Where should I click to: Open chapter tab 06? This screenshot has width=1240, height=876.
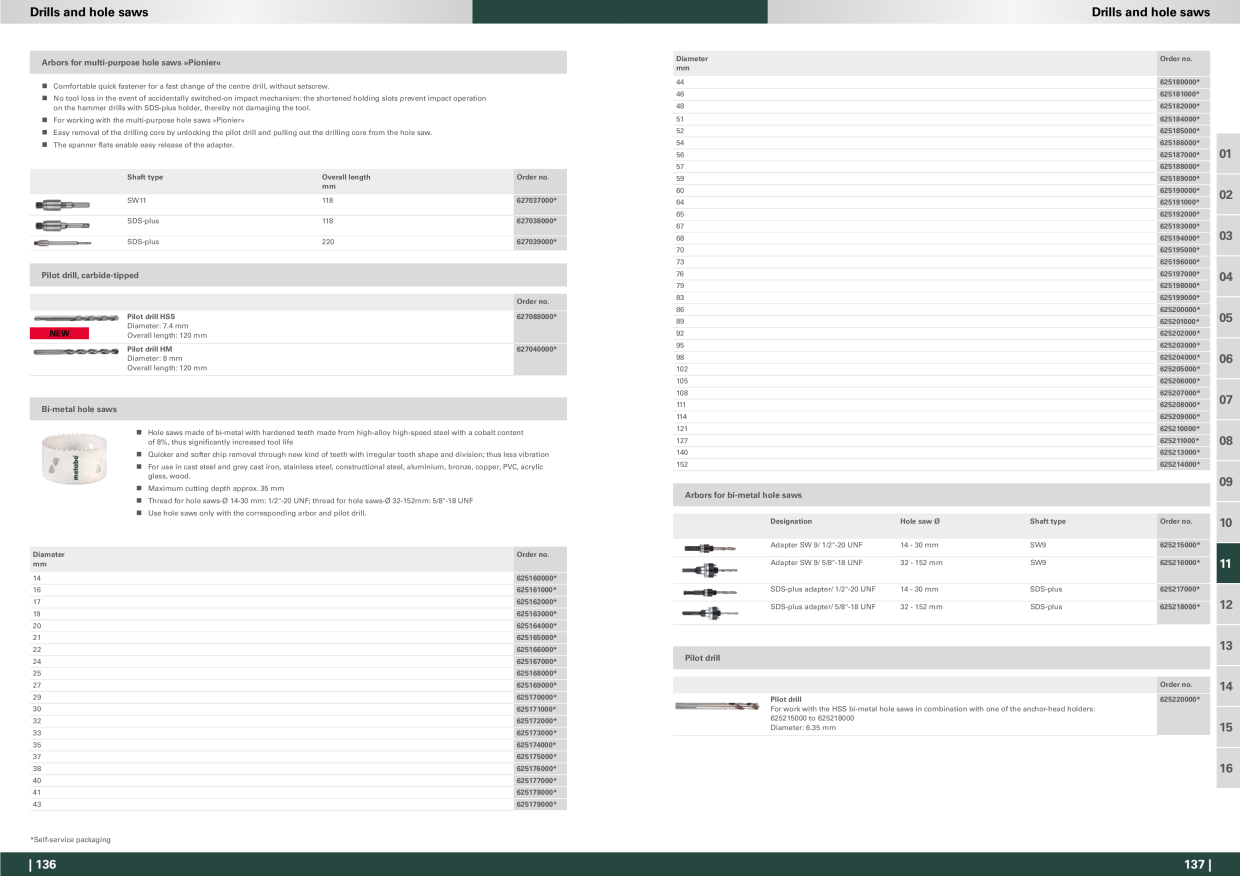click(1227, 359)
